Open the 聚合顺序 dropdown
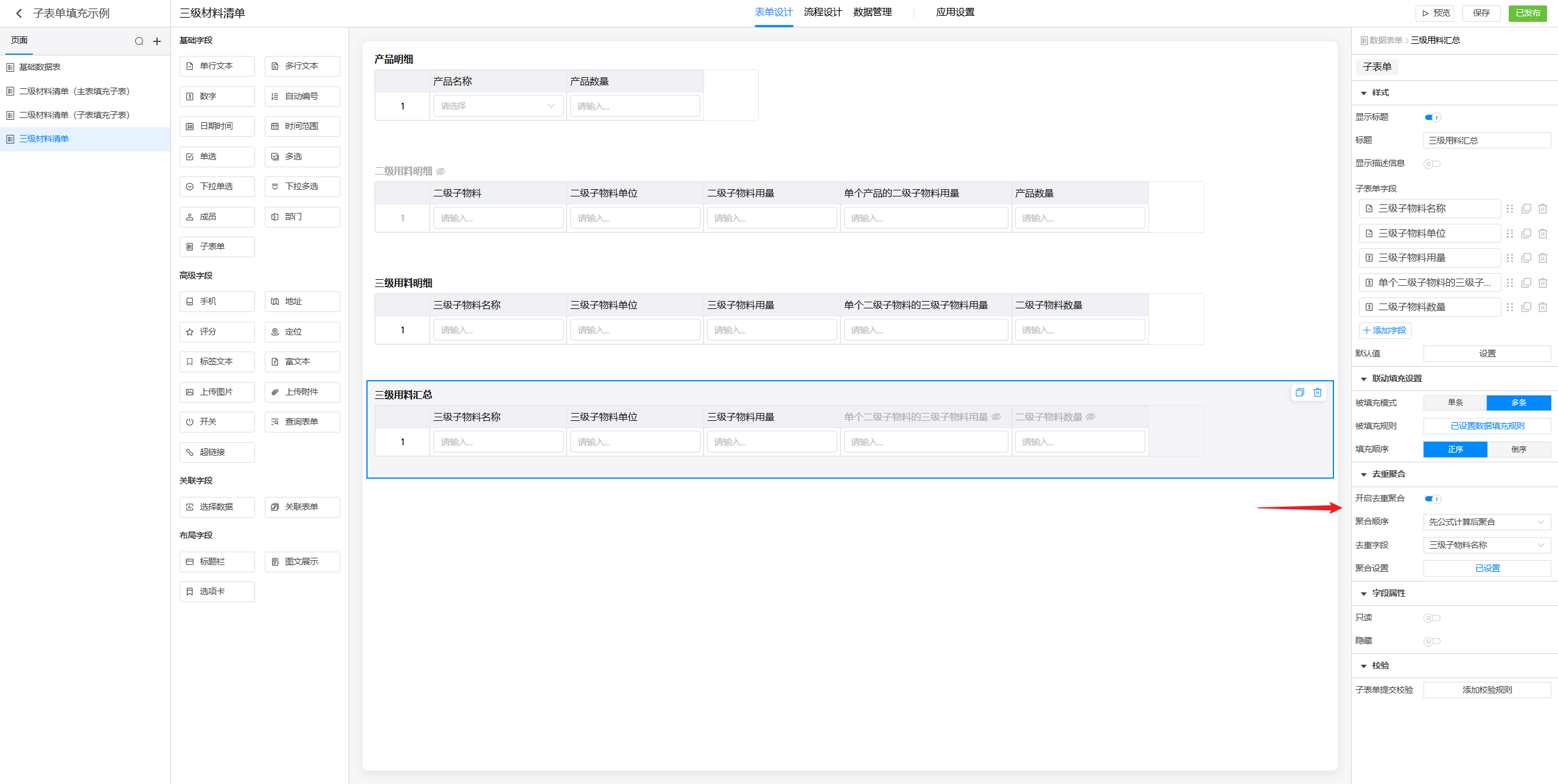Image resolution: width=1558 pixels, height=784 pixels. point(1486,522)
